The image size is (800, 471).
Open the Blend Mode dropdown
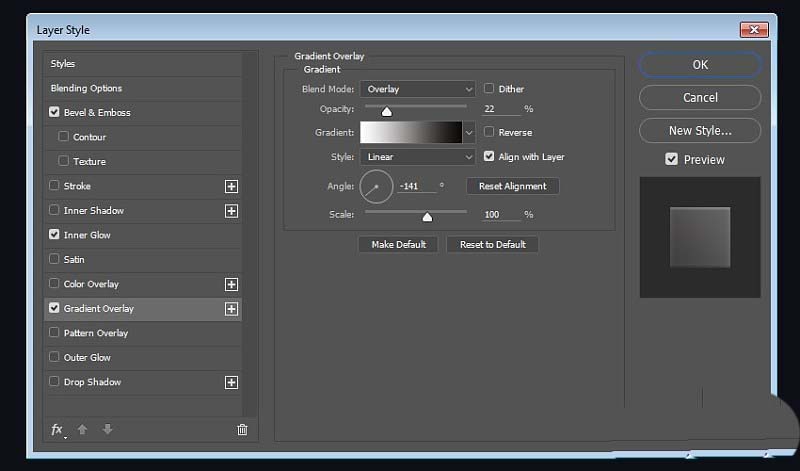coord(418,89)
